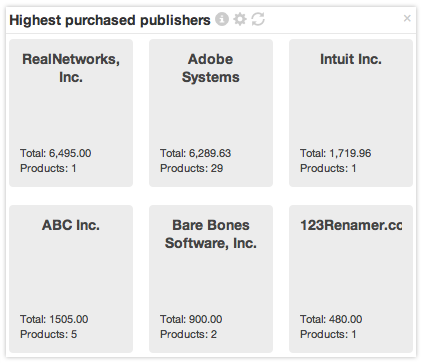Click the RealNetworks, Inc. title text
The height and width of the screenshot is (363, 421).
pos(71,68)
